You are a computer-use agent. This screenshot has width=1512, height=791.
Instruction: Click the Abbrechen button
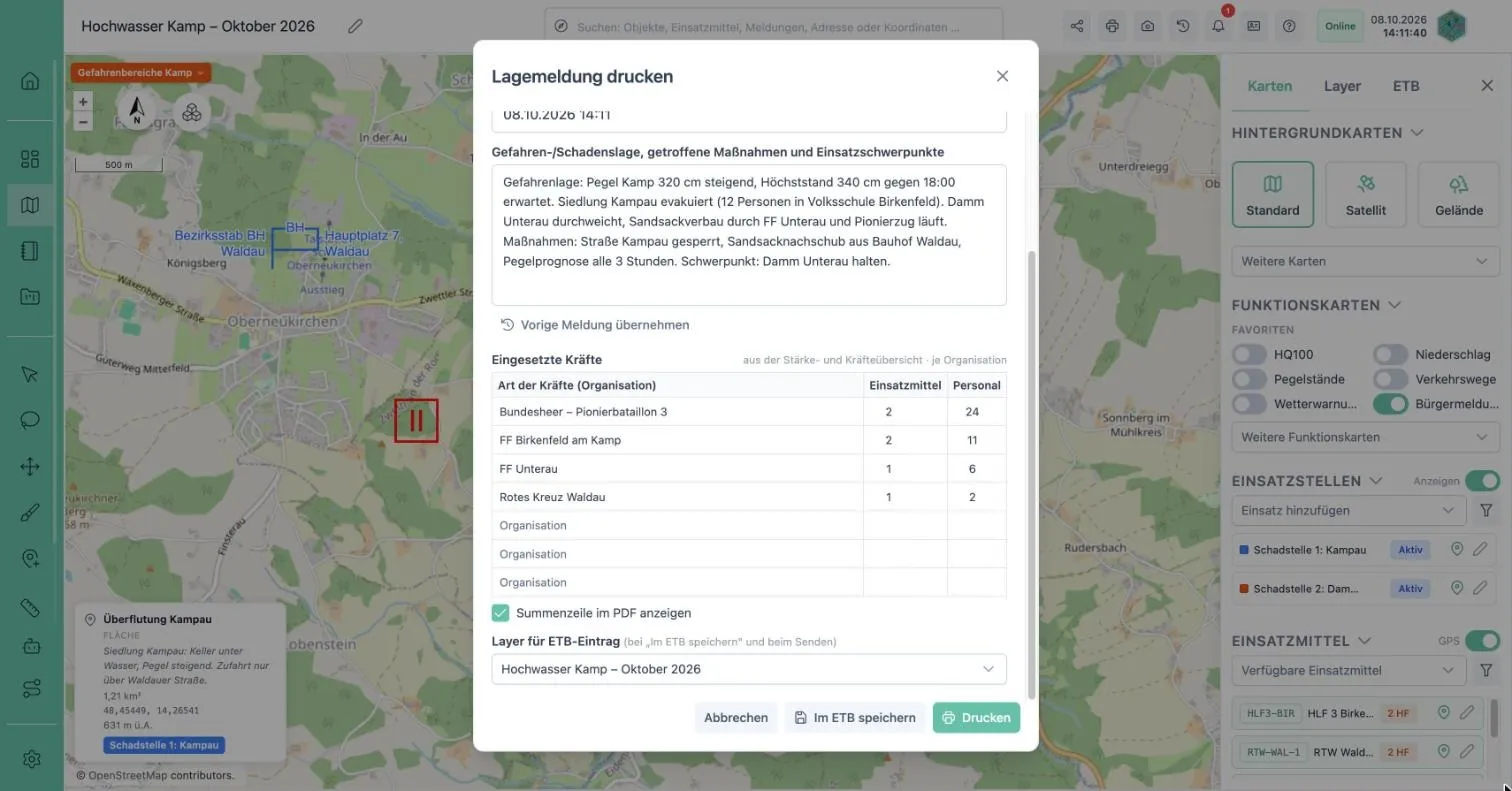pyautogui.click(x=736, y=717)
